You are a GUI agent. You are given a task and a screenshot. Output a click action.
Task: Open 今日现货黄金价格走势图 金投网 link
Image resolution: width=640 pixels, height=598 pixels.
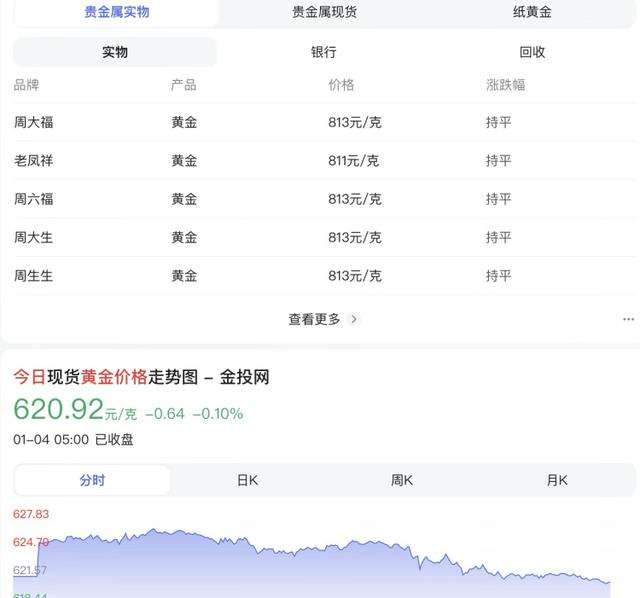coord(141,377)
